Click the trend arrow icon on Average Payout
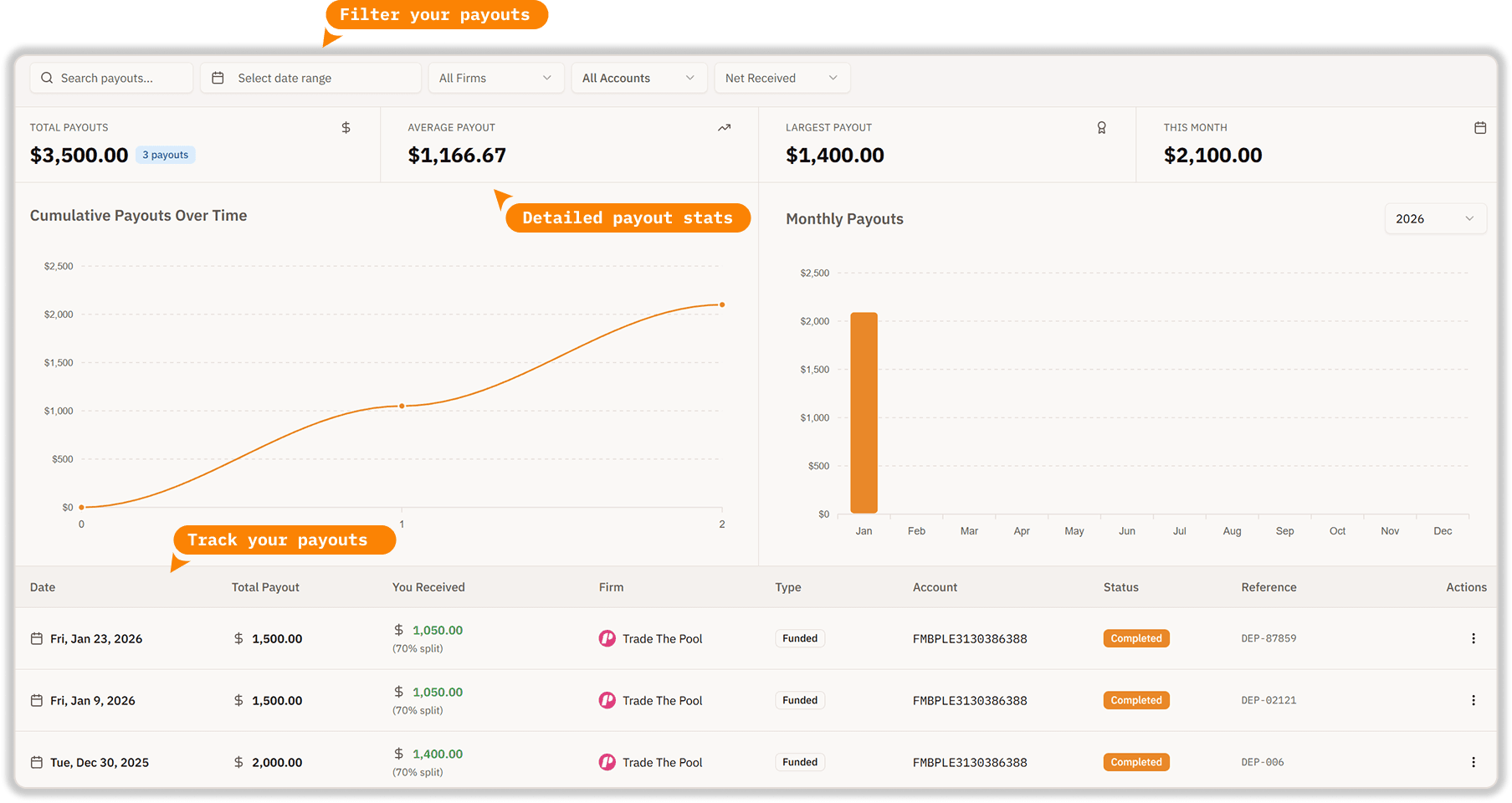The height and width of the screenshot is (803, 1512). 724,127
